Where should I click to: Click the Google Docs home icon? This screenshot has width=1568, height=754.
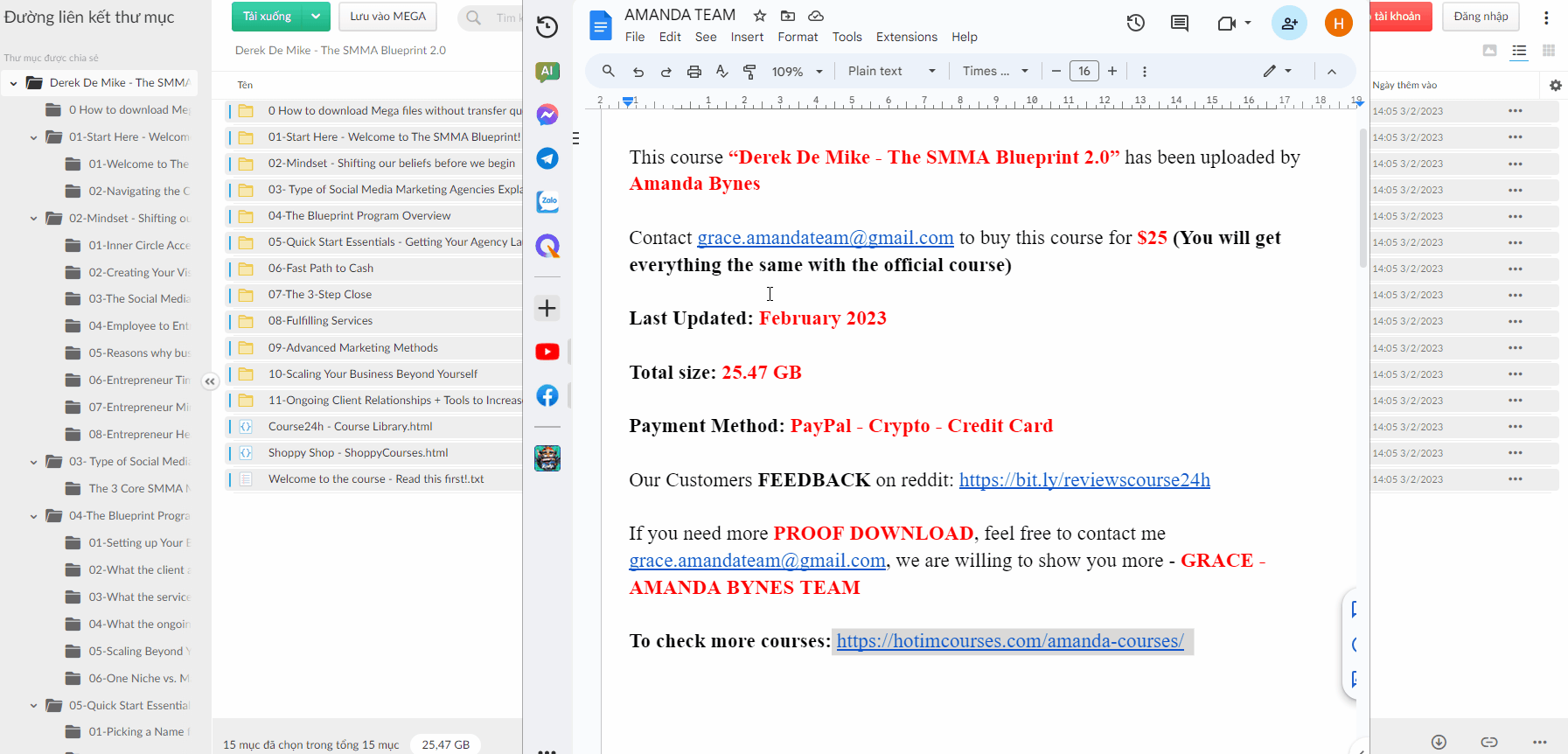click(600, 25)
